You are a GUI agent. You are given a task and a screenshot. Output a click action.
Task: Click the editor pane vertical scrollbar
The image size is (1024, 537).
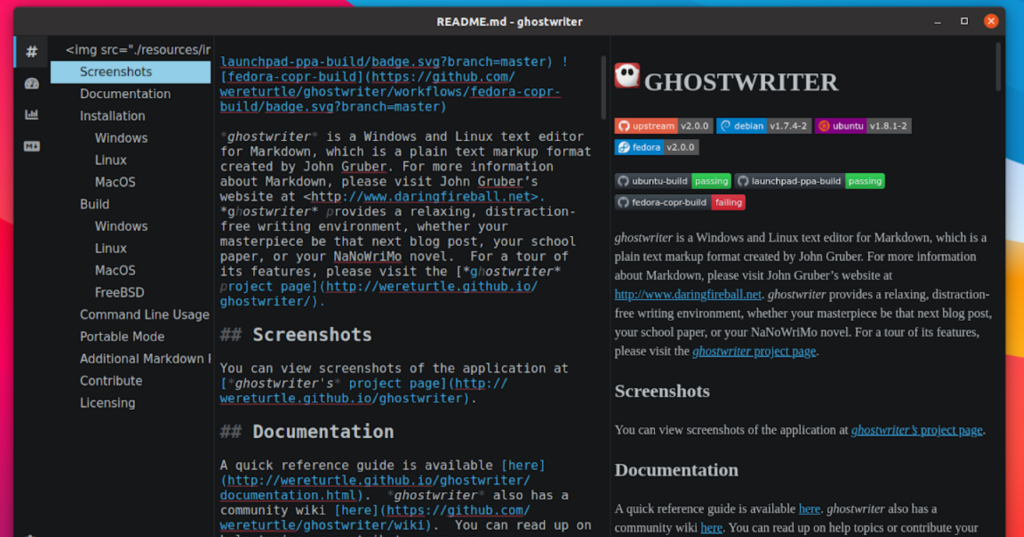pos(603,88)
